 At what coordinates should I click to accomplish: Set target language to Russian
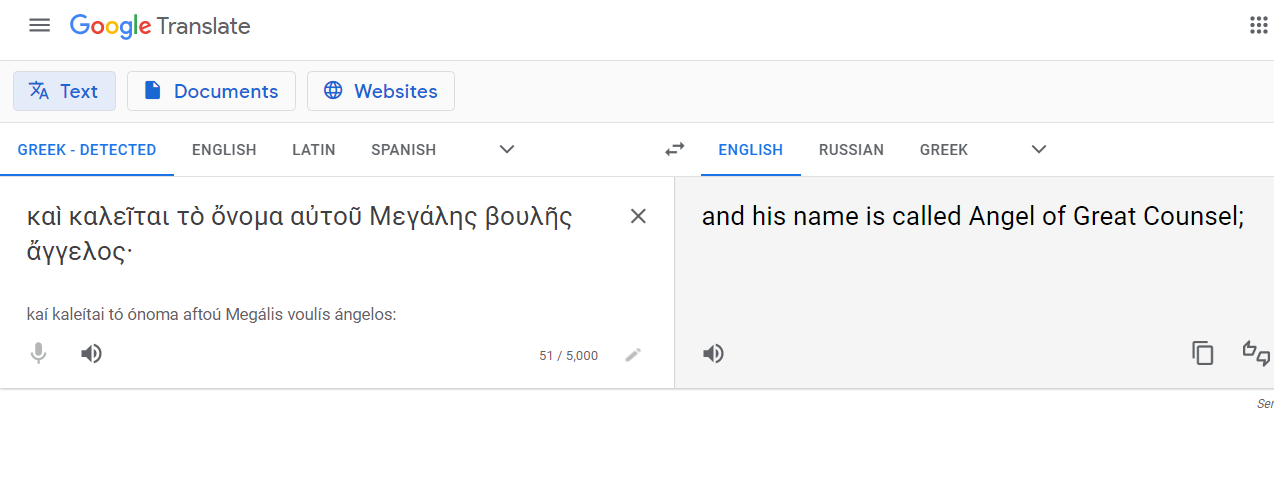click(x=851, y=150)
